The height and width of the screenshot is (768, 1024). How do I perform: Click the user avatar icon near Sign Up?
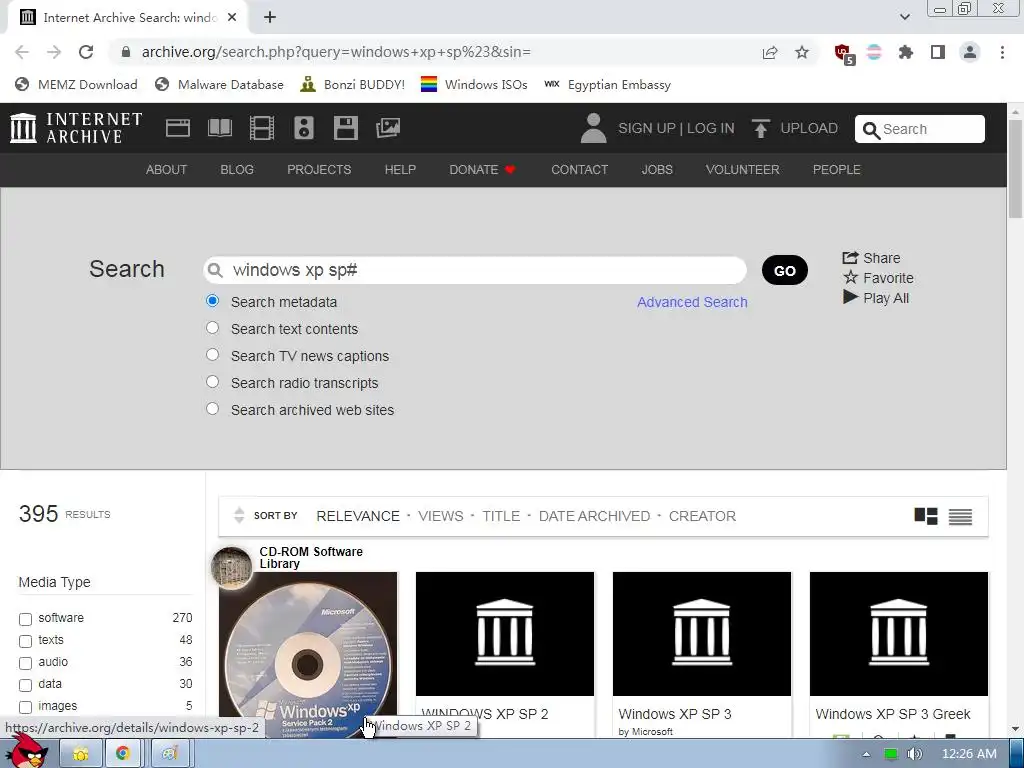point(594,128)
